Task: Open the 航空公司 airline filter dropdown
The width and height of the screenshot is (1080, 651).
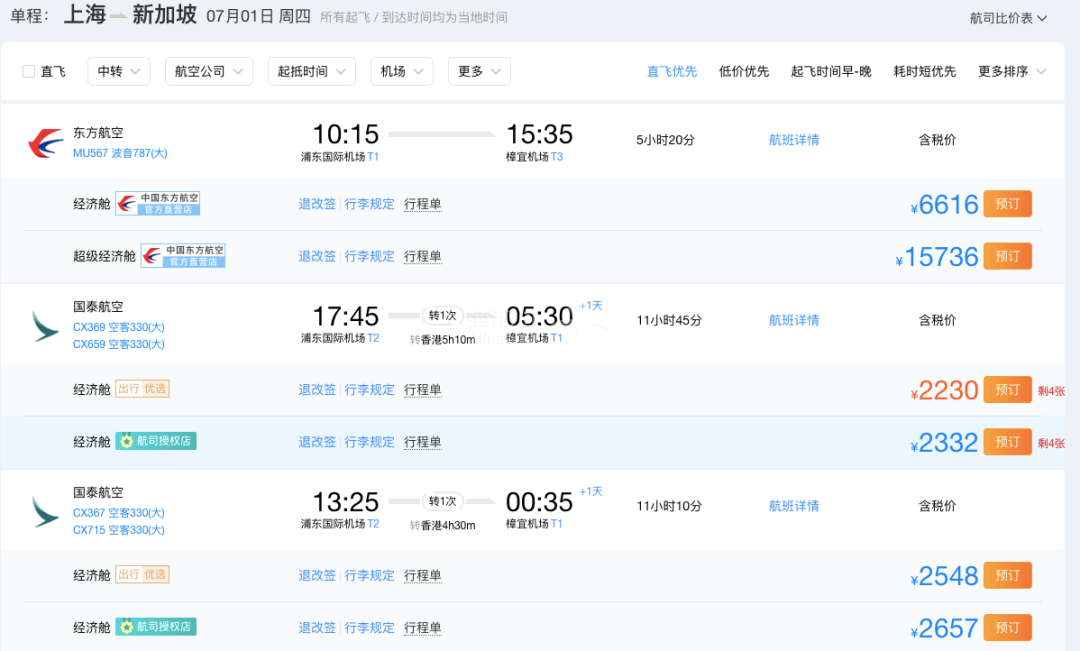Action: [x=208, y=71]
